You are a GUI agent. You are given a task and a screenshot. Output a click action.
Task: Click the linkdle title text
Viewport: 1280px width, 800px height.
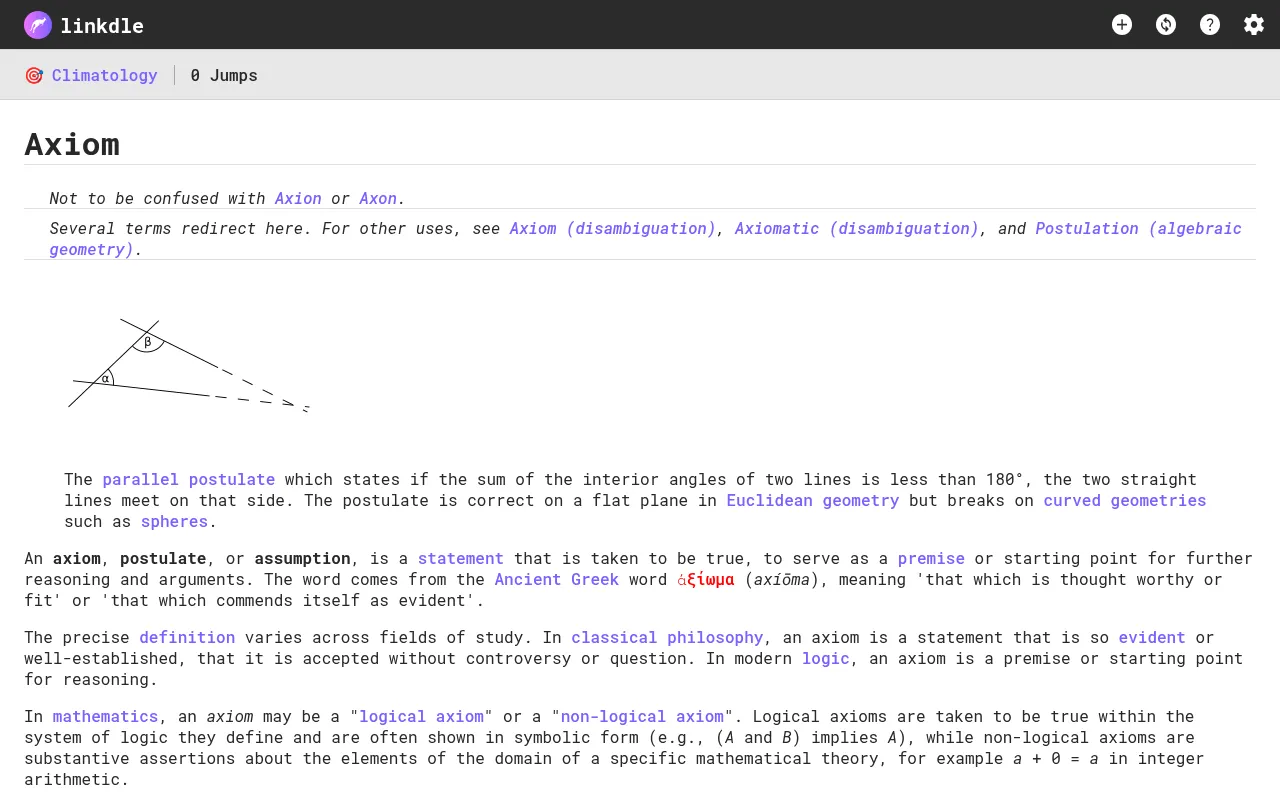pyautogui.click(x=102, y=26)
